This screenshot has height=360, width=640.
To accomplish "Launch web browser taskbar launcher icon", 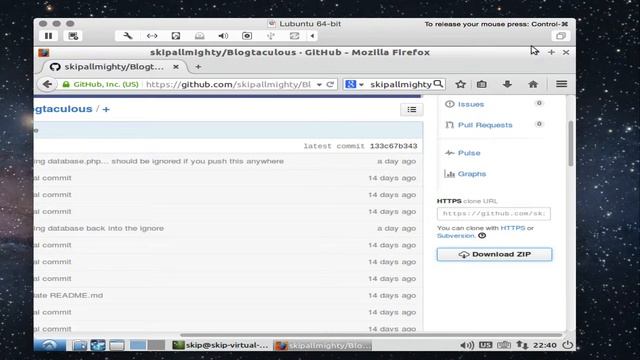I will [x=98, y=345].
